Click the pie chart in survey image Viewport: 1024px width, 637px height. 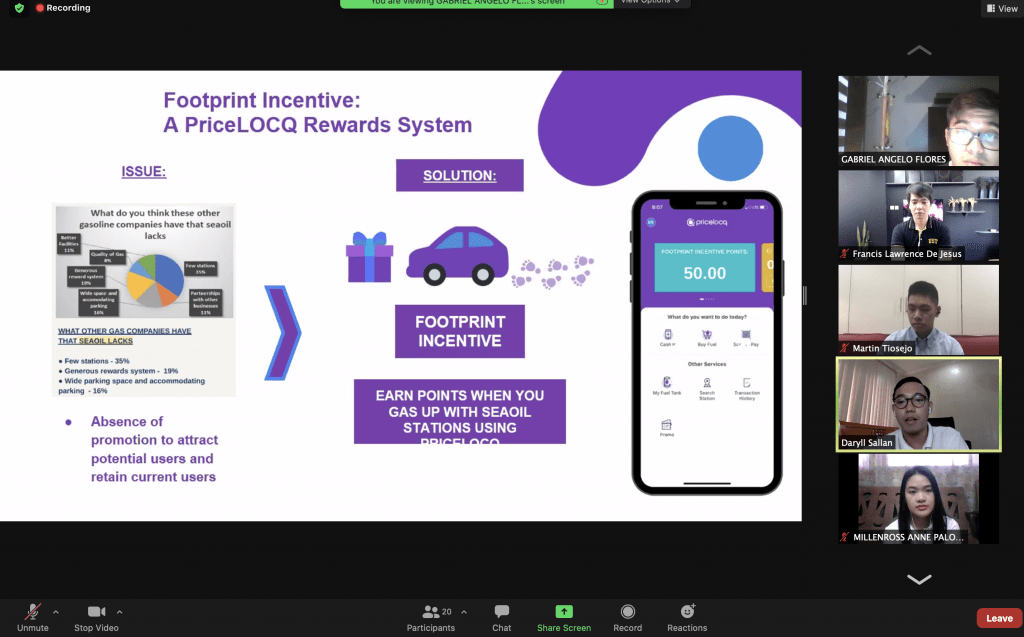click(155, 280)
